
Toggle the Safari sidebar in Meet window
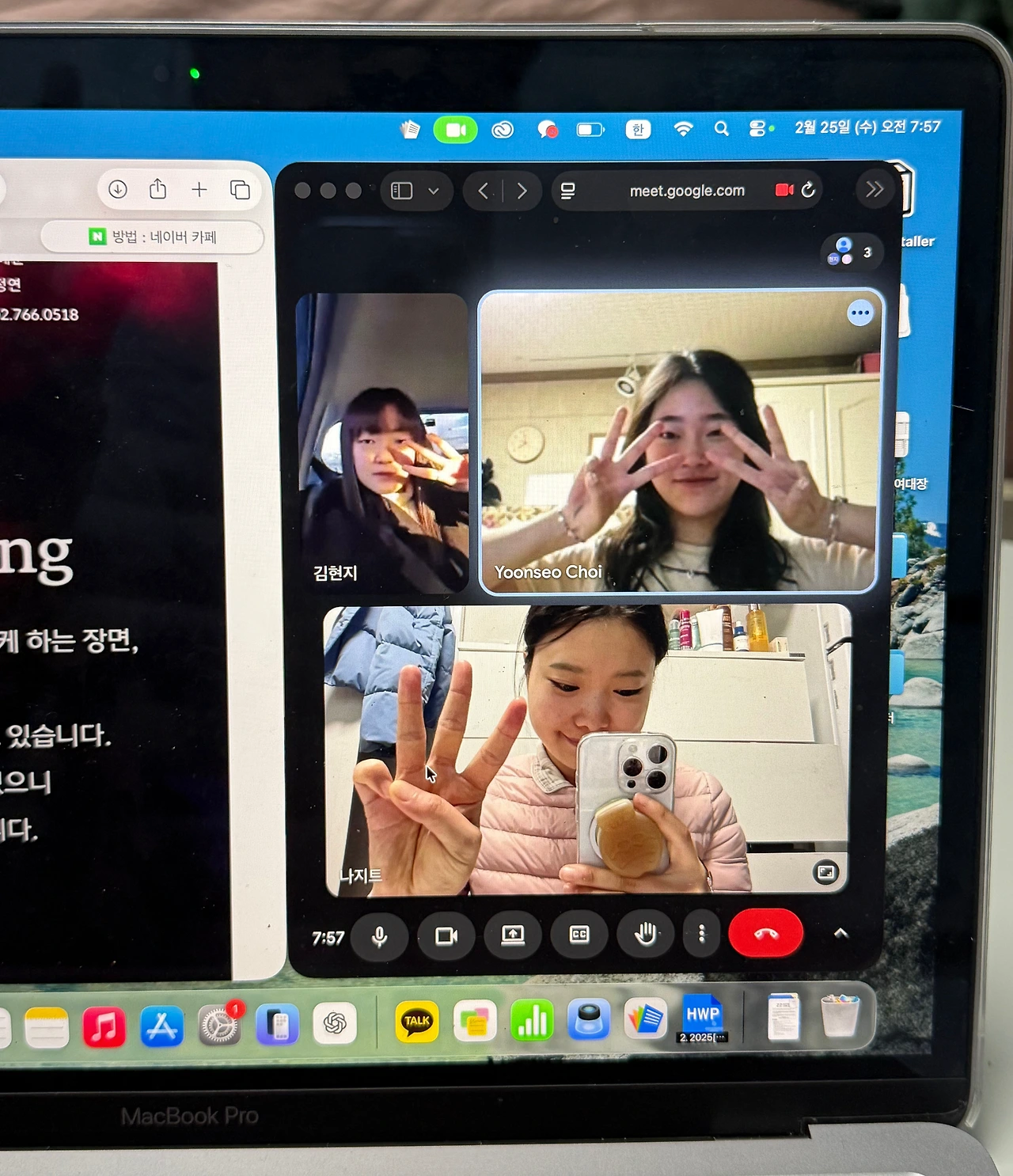(402, 191)
